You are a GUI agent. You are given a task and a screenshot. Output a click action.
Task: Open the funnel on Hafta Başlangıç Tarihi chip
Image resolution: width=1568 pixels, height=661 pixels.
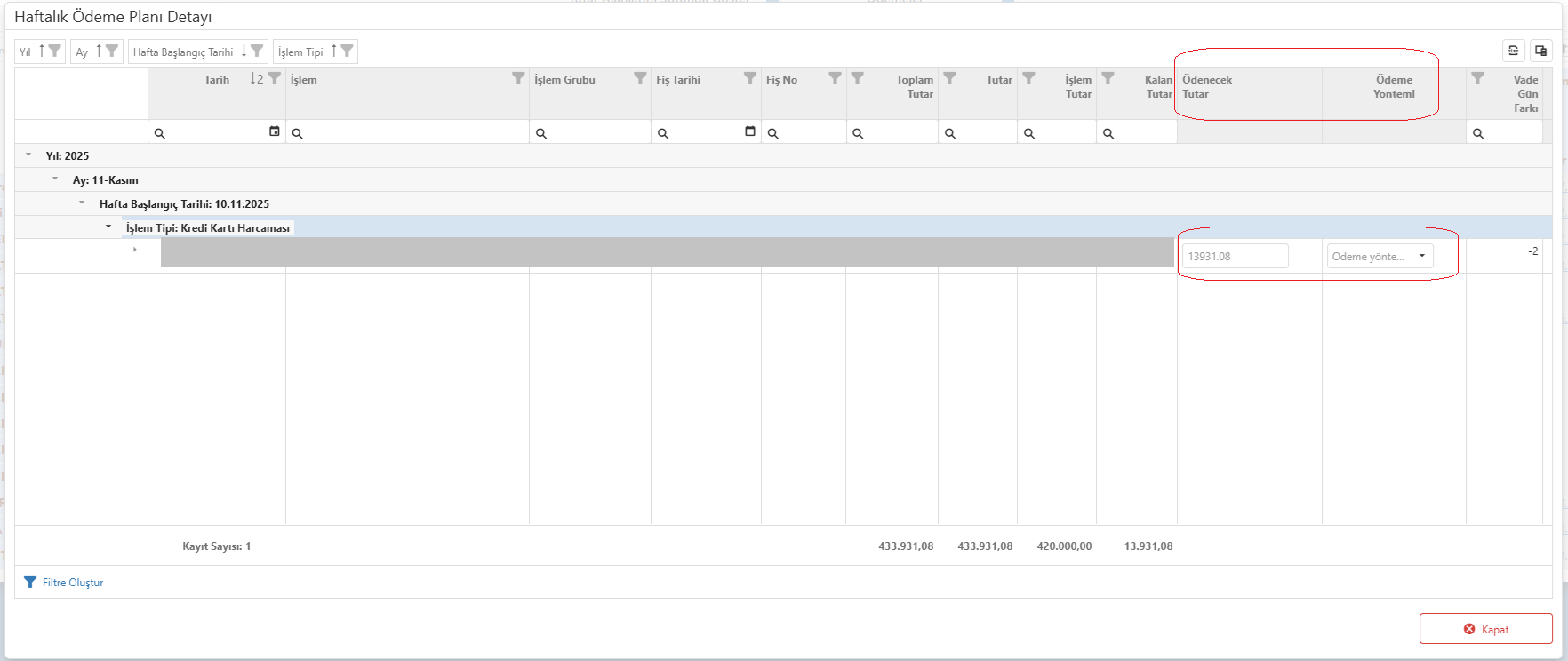[x=257, y=51]
